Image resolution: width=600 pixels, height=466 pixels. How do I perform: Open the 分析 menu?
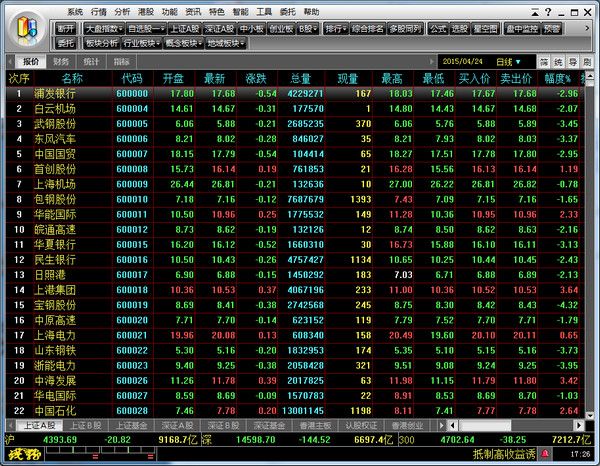[122, 12]
